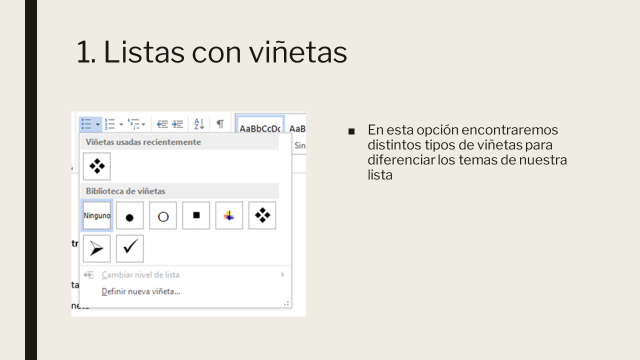
Task: Open the bullets dropdown arrow
Action: point(98,124)
